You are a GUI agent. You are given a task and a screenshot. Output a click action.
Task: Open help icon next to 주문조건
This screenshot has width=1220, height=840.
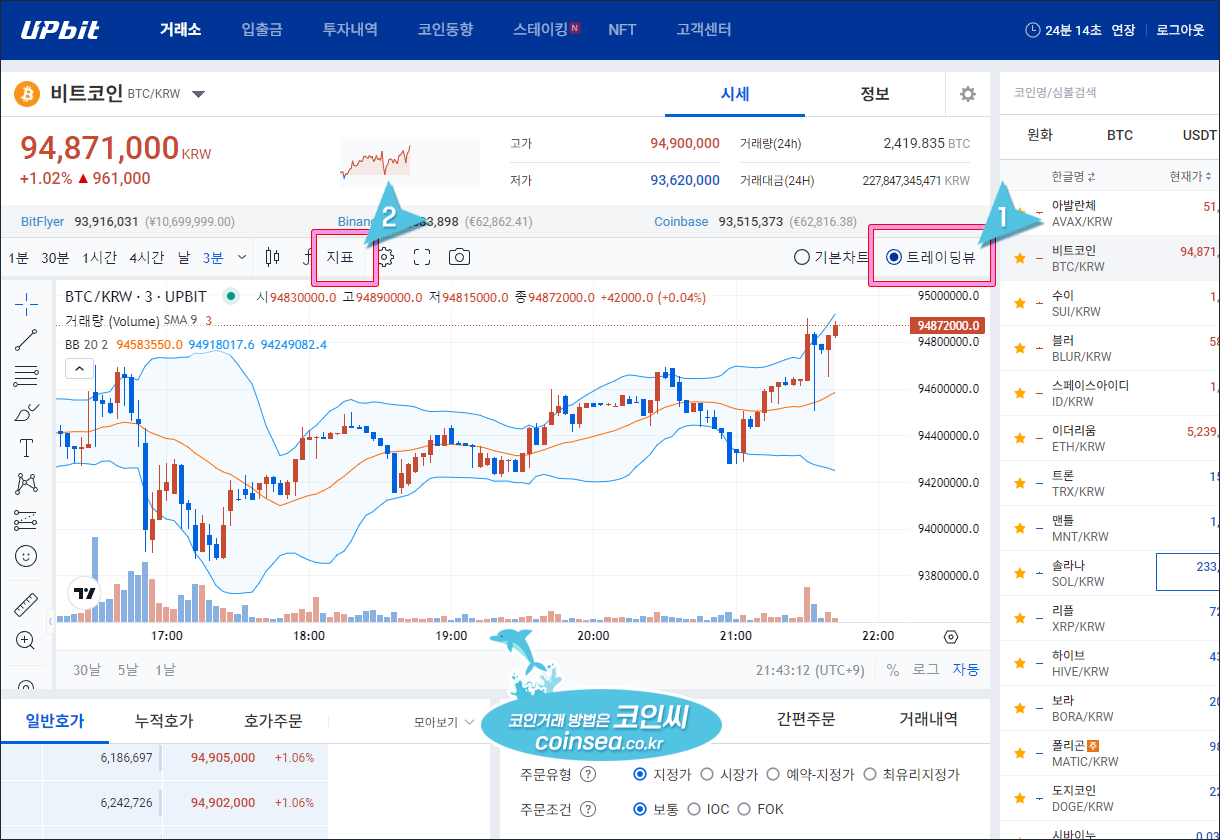(588, 809)
